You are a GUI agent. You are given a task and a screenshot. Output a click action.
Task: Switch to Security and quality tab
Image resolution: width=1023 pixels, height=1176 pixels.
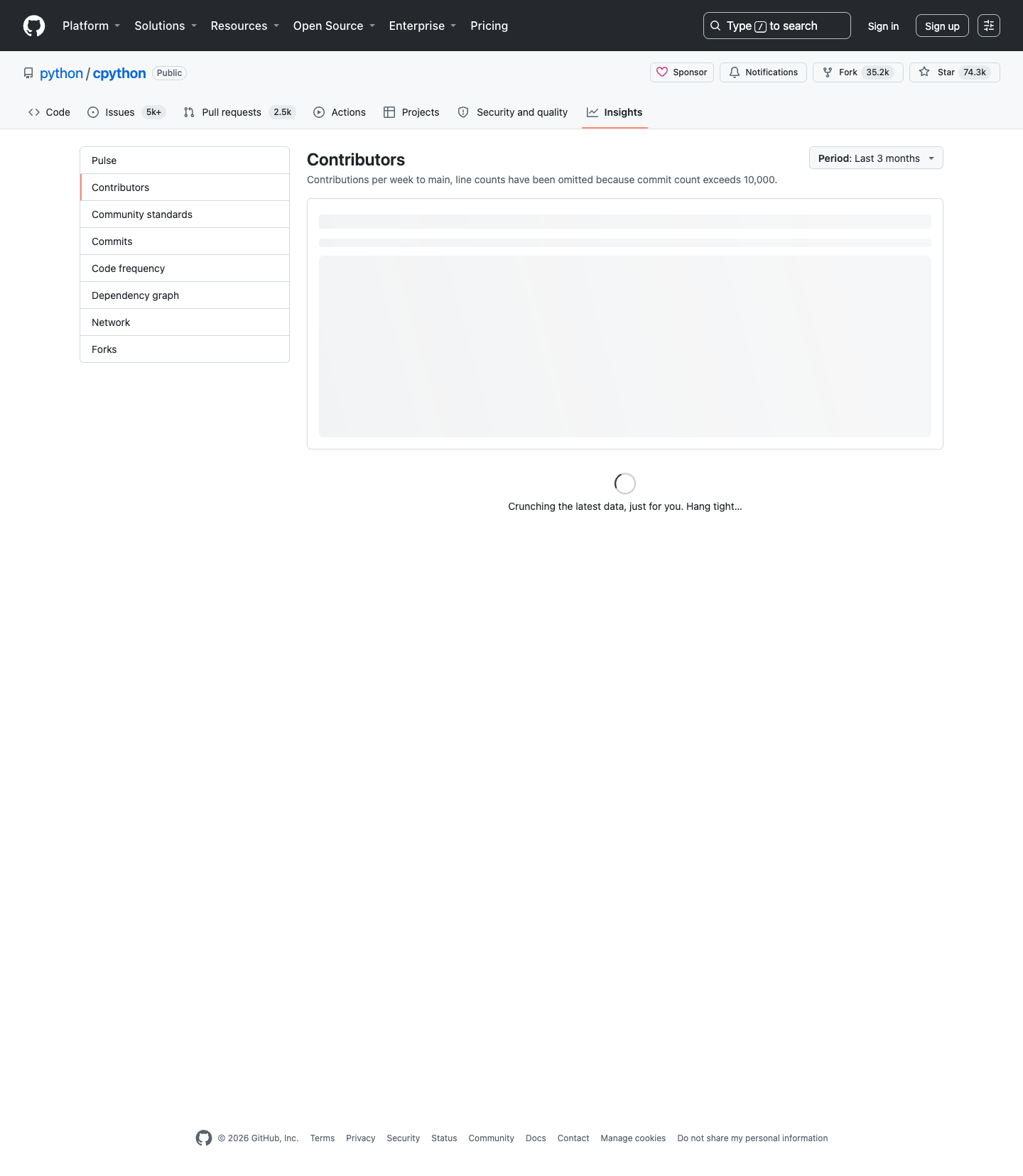[x=513, y=112]
